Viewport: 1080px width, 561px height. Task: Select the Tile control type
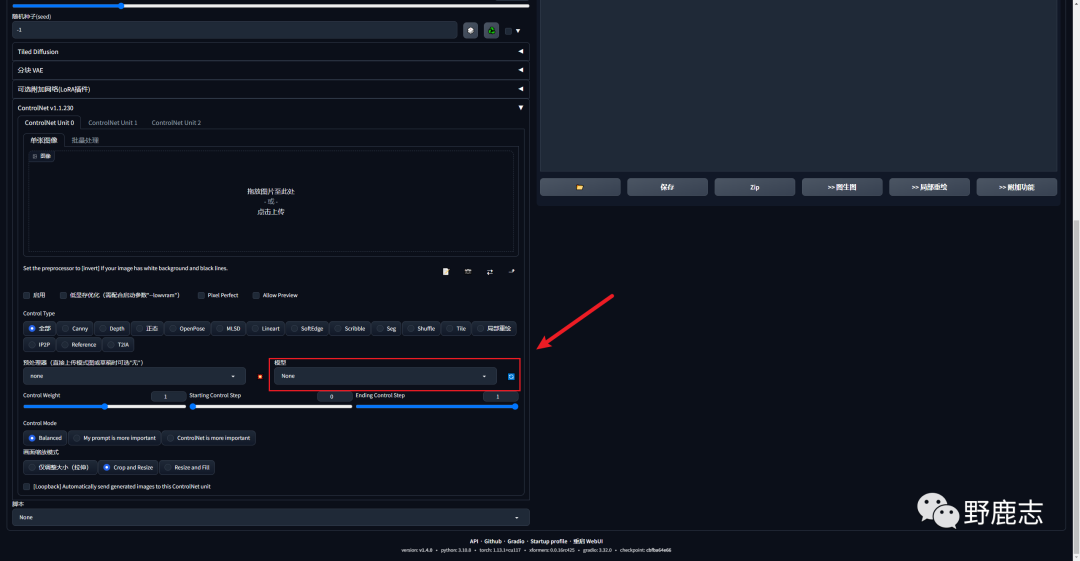pyautogui.click(x=456, y=329)
